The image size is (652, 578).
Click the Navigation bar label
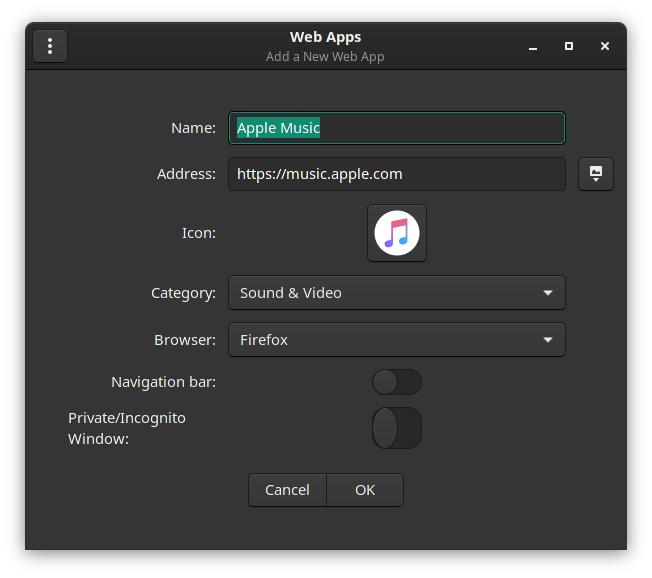pyautogui.click(x=163, y=383)
